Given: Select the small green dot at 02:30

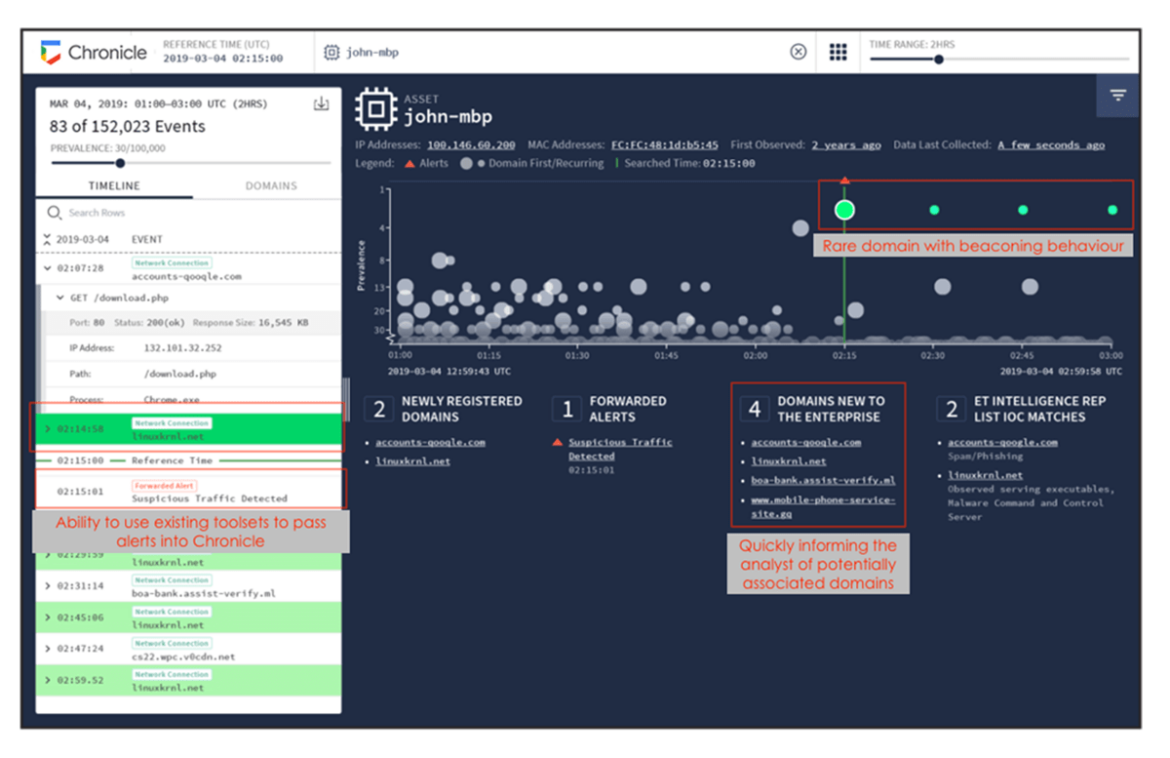Looking at the screenshot, I should [934, 210].
